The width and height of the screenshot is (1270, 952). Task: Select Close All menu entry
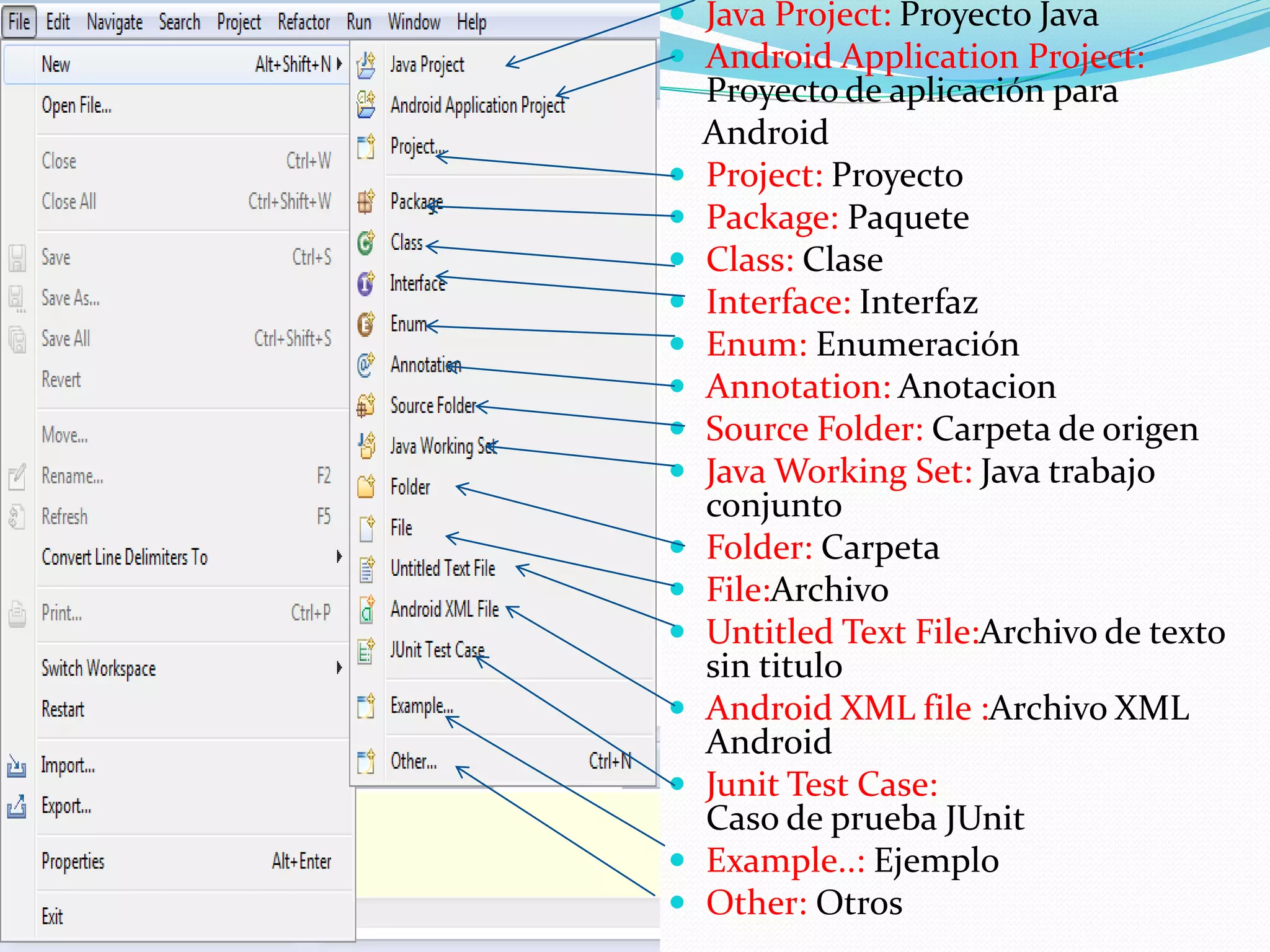(177, 201)
